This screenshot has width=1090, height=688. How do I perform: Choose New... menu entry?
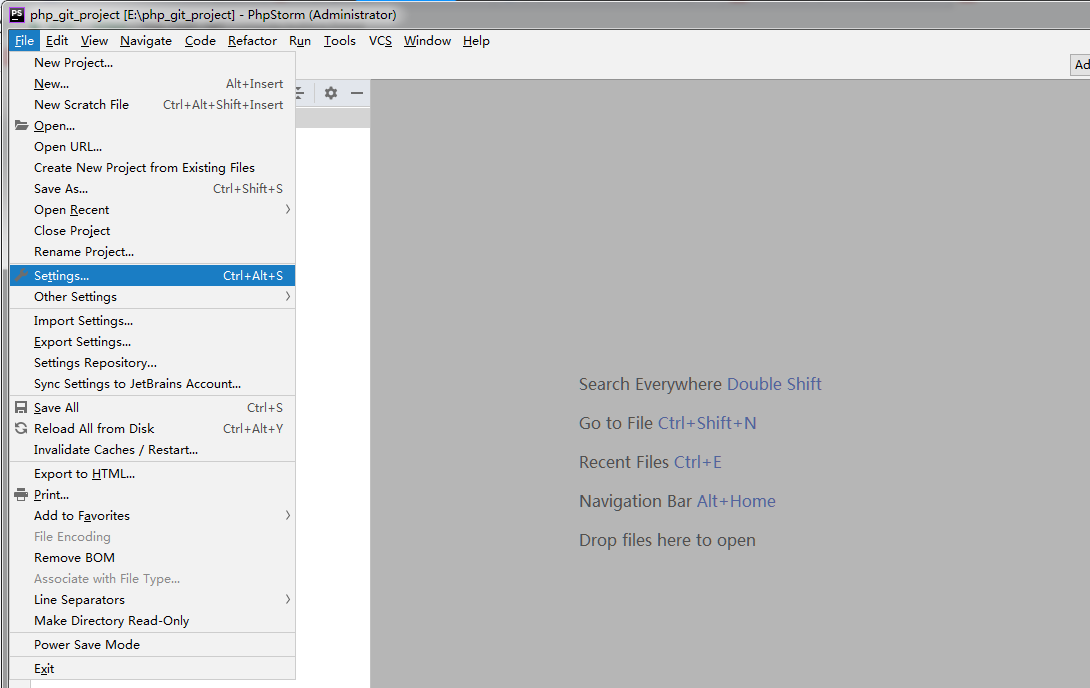pos(152,83)
